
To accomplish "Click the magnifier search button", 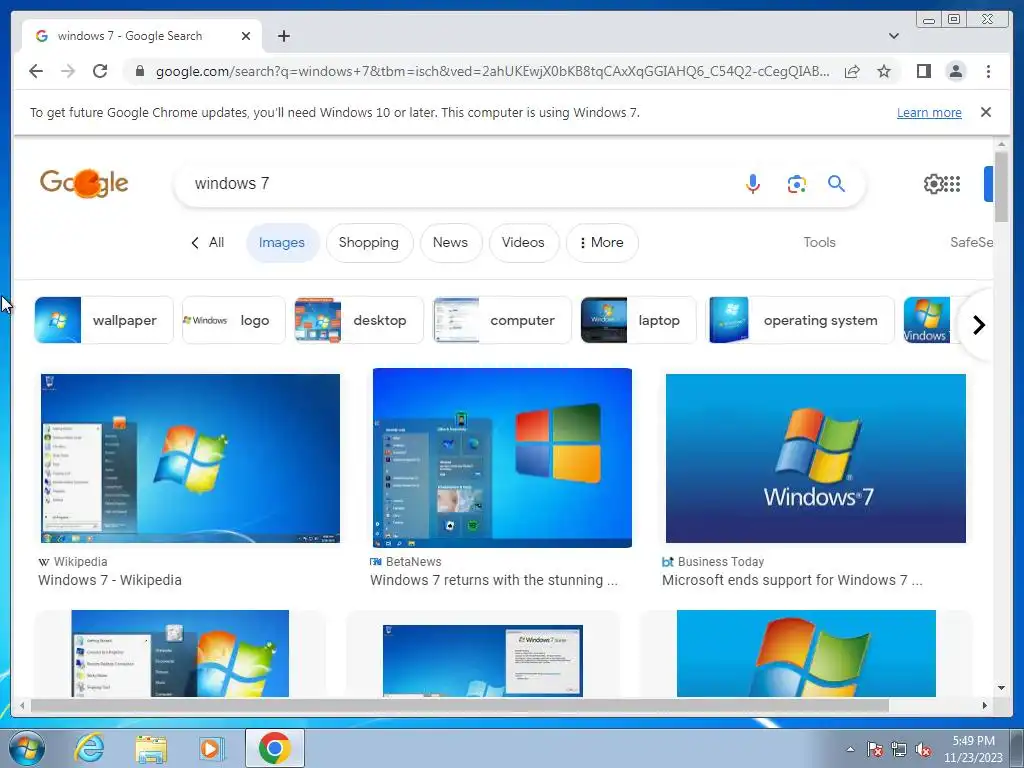I will click(837, 184).
